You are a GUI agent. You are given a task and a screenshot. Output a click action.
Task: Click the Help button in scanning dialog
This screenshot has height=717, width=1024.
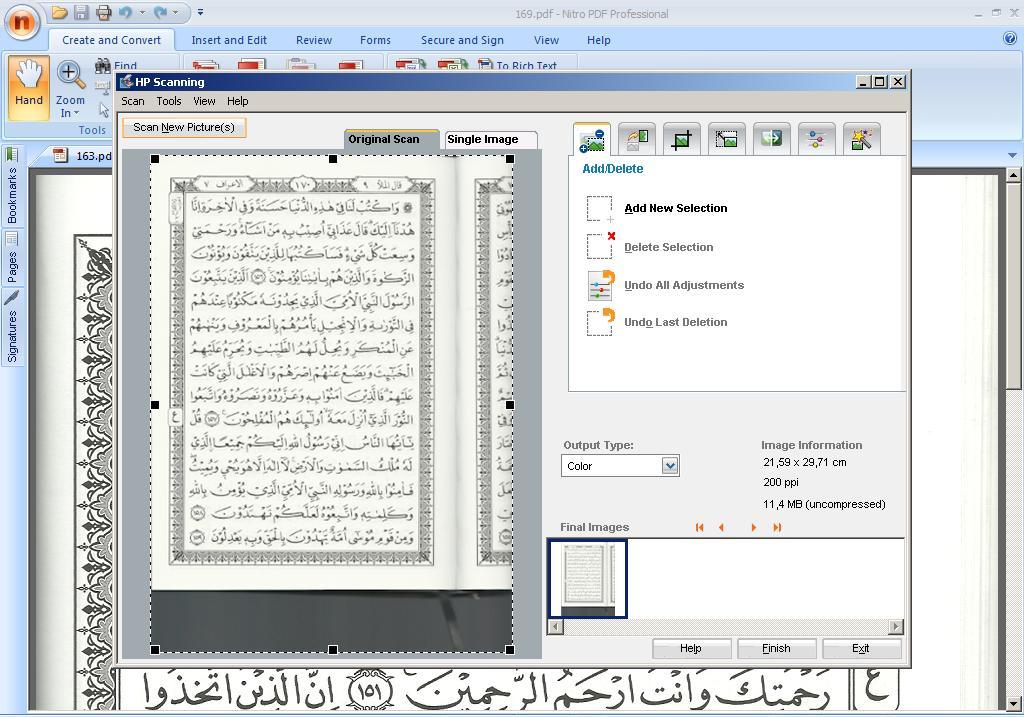pos(691,648)
